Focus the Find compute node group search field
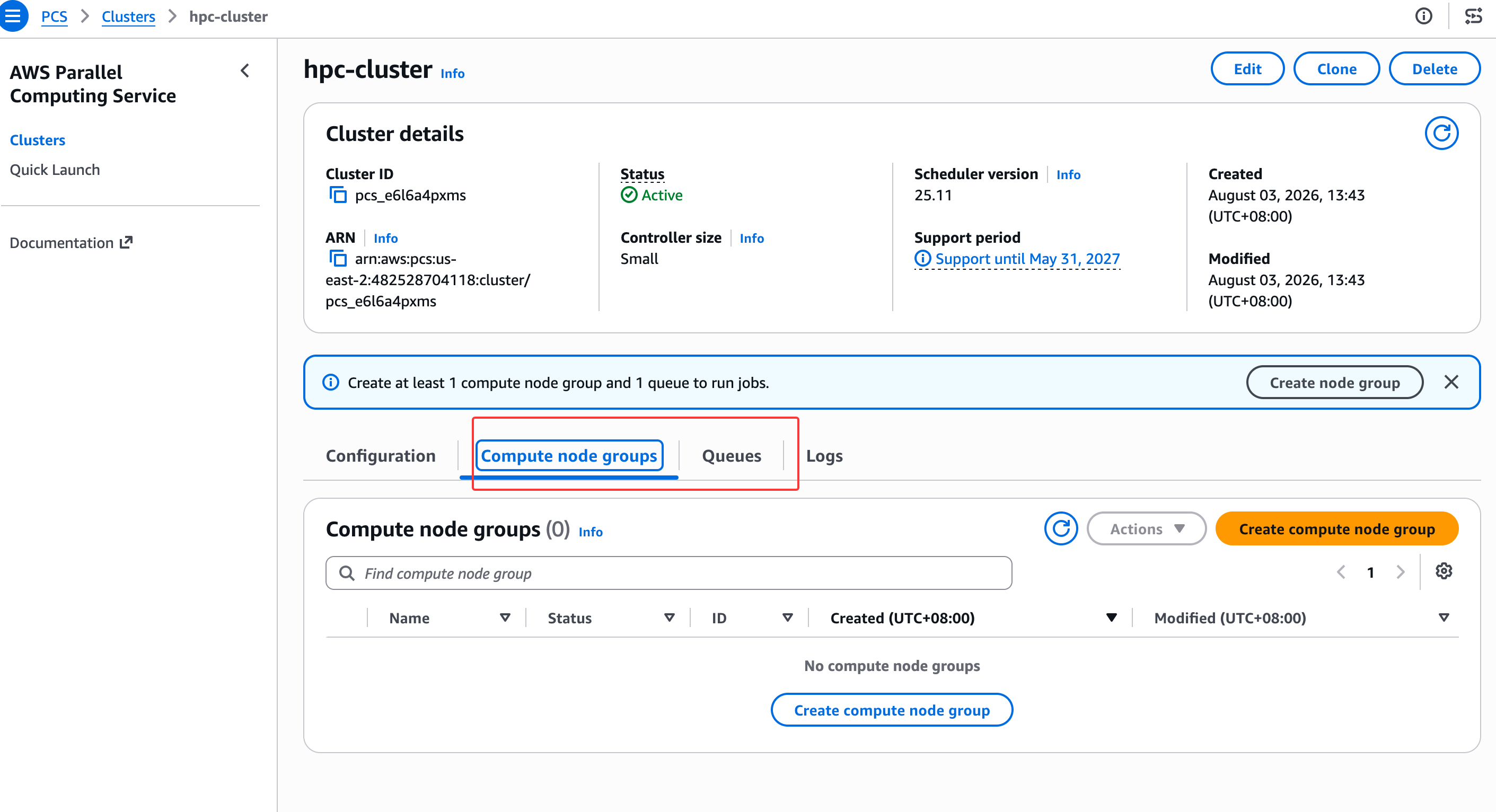The height and width of the screenshot is (812, 1496). [x=668, y=573]
